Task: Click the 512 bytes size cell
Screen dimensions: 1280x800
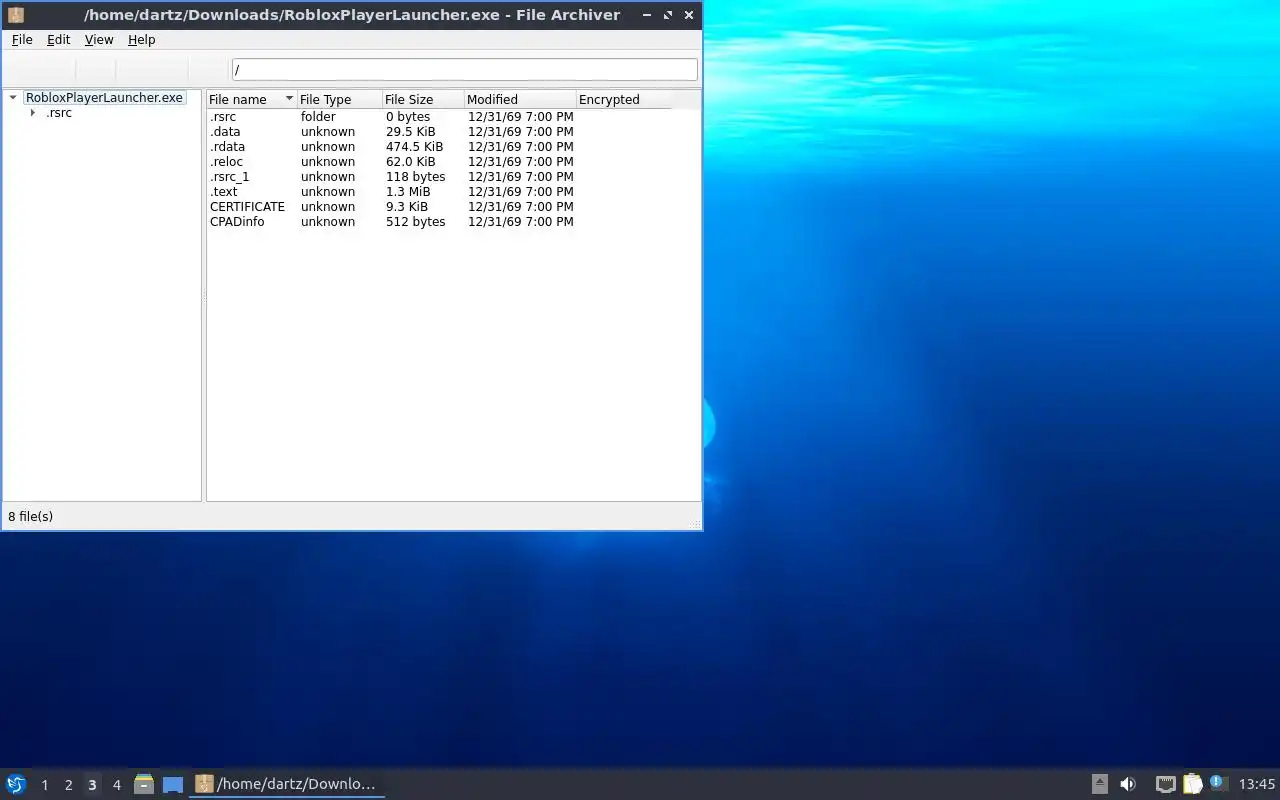Action: pyautogui.click(x=416, y=222)
